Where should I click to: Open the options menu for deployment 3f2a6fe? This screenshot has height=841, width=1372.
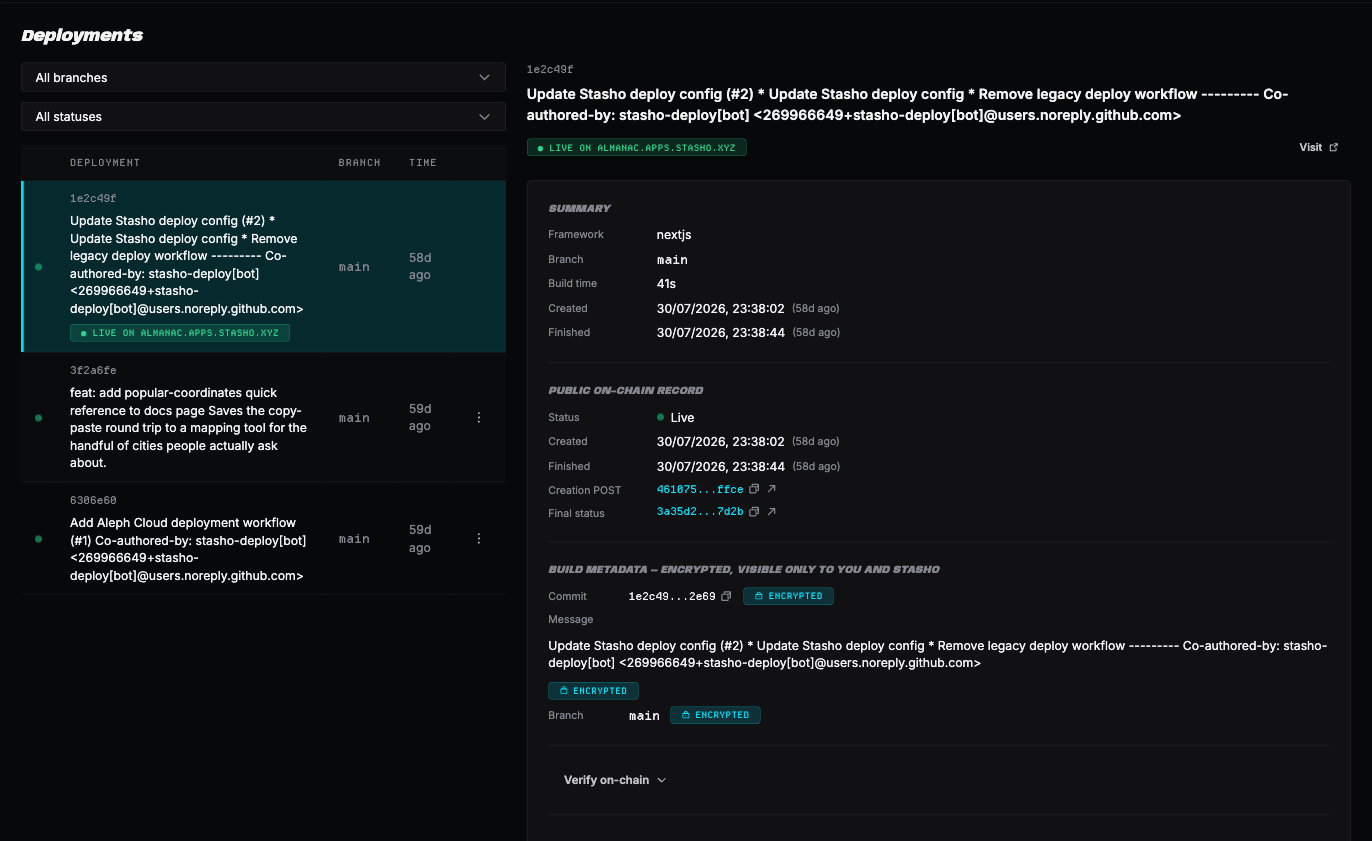pyautogui.click(x=479, y=417)
